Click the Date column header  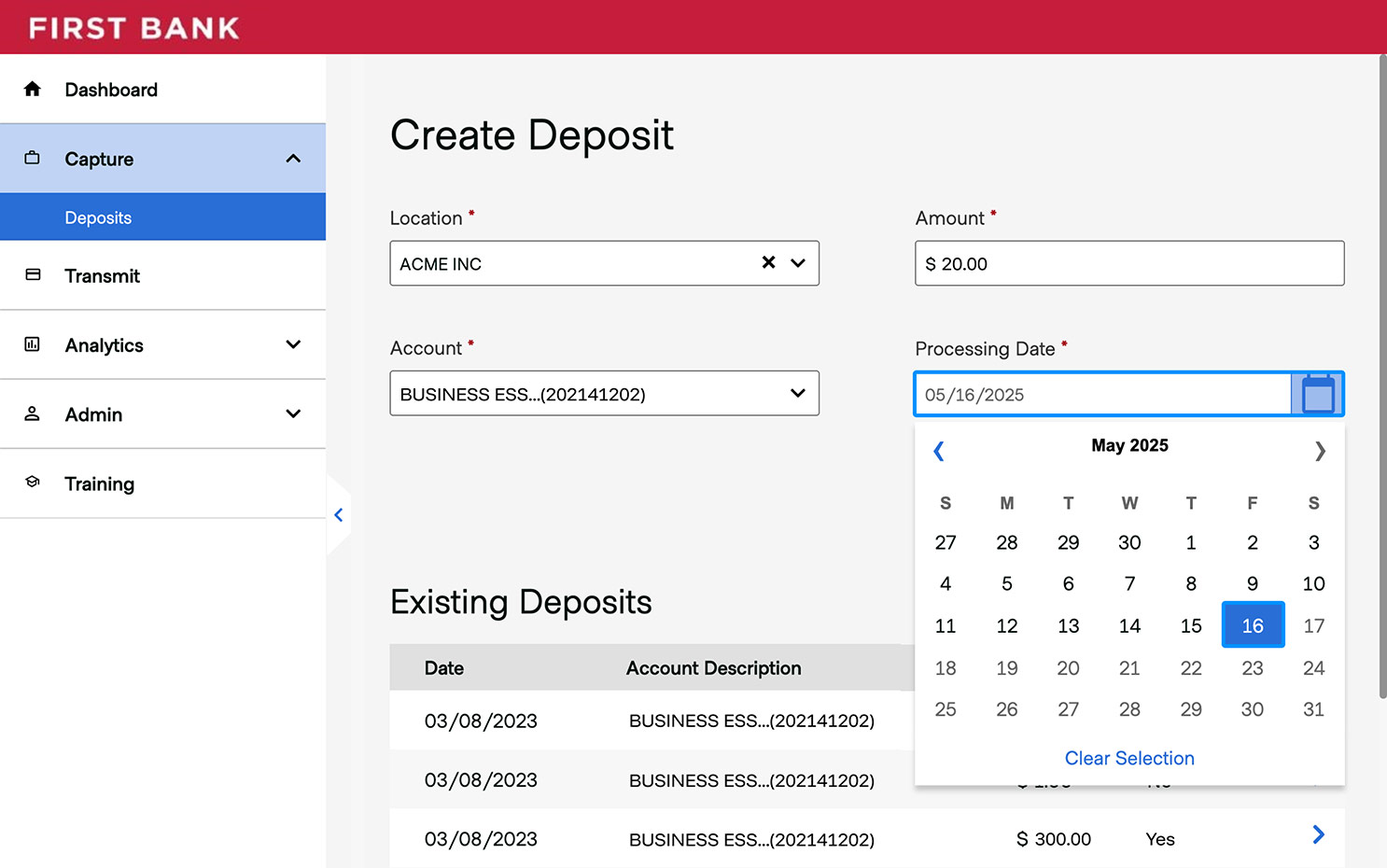444,668
